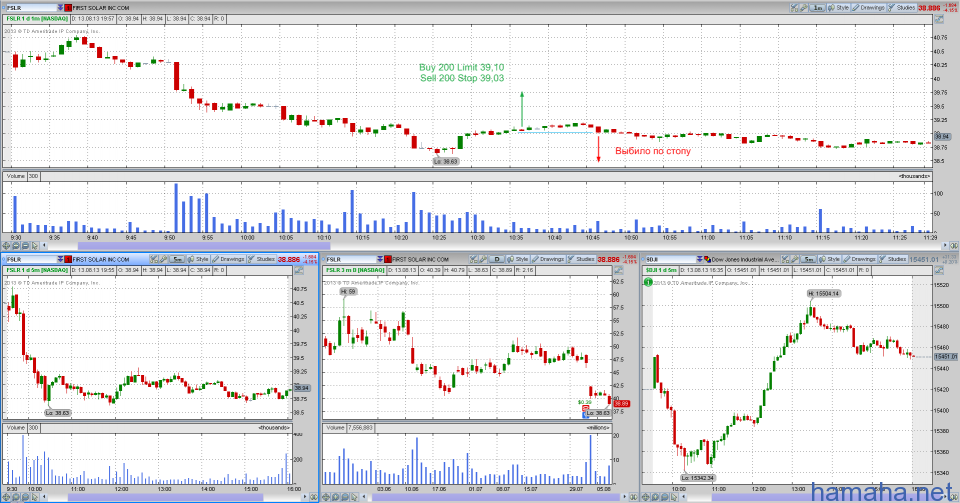Open symbol dropdown arrow of the FSLR 5m chart
The height and width of the screenshot is (503, 960).
click(60, 259)
